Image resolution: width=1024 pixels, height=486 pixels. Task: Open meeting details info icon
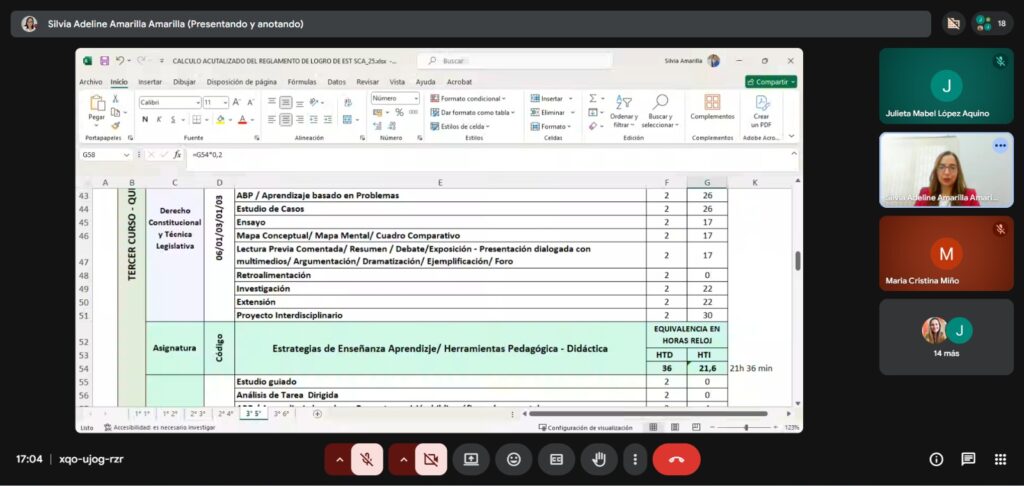[x=936, y=459]
